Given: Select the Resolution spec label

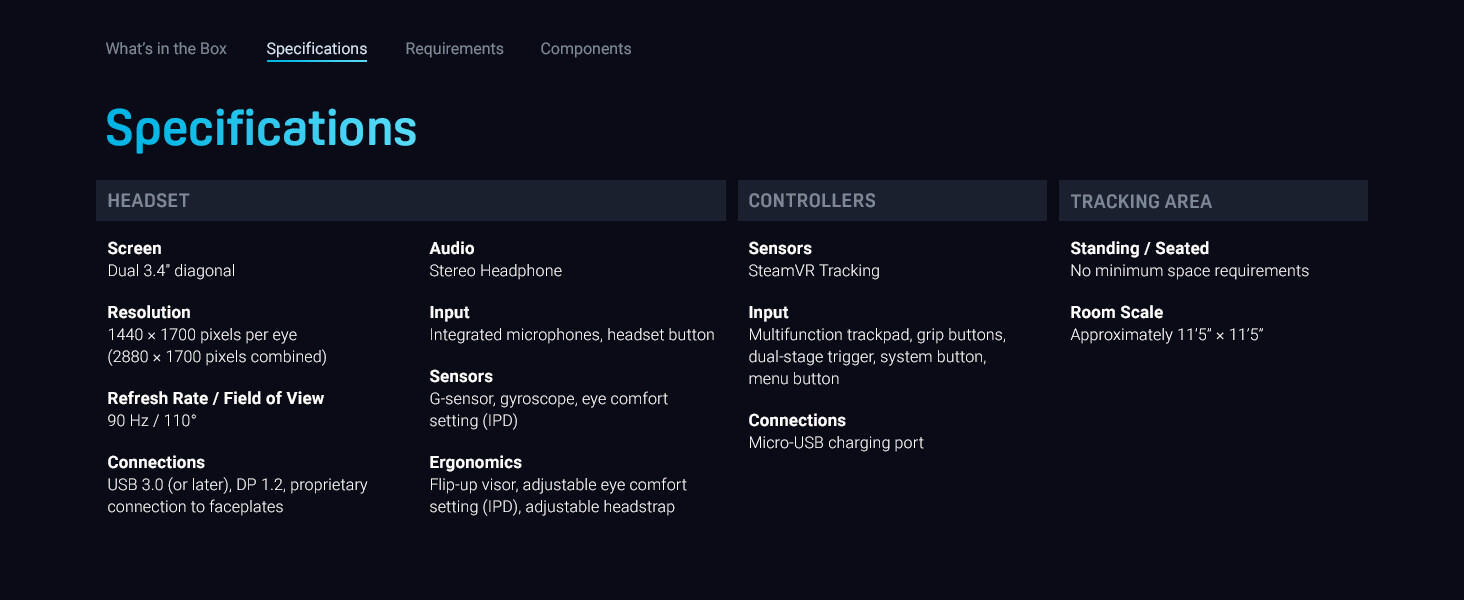Looking at the screenshot, I should (x=149, y=312).
